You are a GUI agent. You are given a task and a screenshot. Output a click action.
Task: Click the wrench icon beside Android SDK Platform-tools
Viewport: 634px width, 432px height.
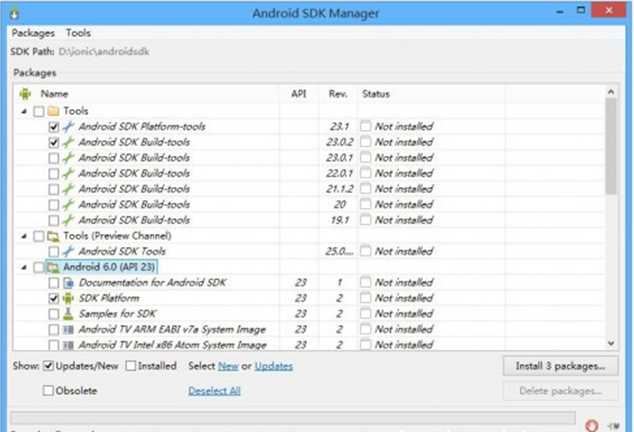tap(69, 127)
